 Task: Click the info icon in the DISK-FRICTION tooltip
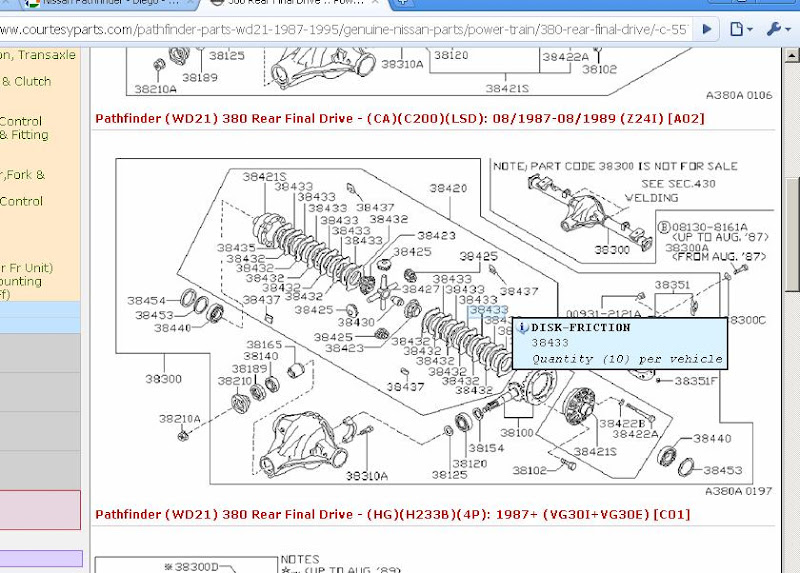522,327
